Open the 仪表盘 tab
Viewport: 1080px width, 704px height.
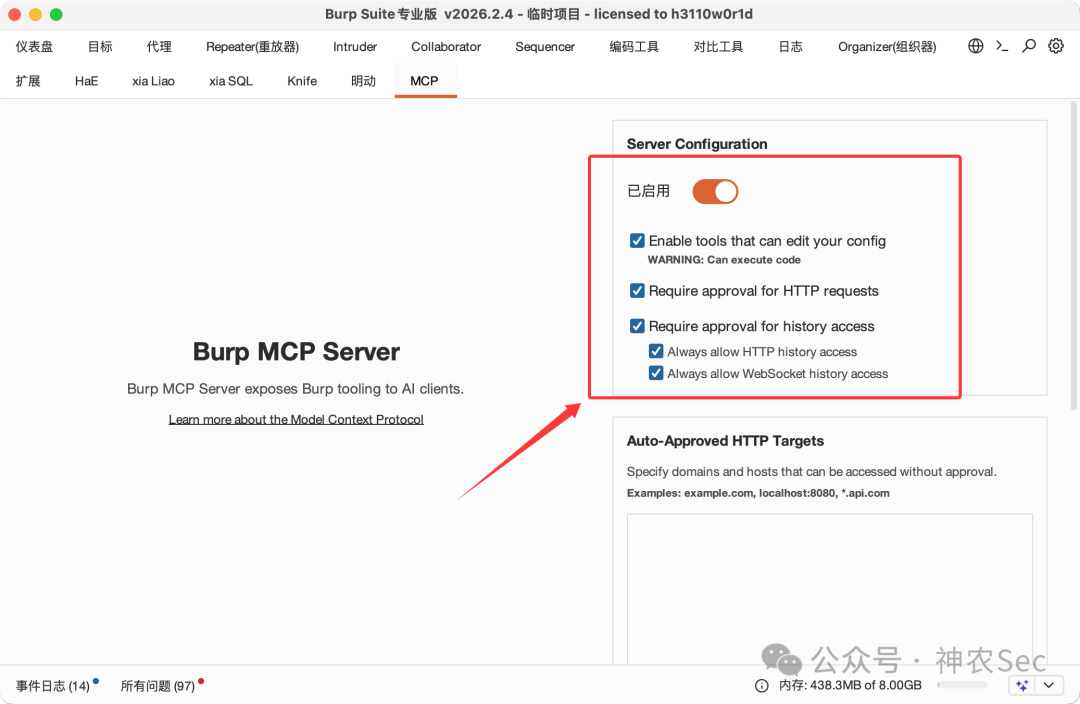coord(34,47)
